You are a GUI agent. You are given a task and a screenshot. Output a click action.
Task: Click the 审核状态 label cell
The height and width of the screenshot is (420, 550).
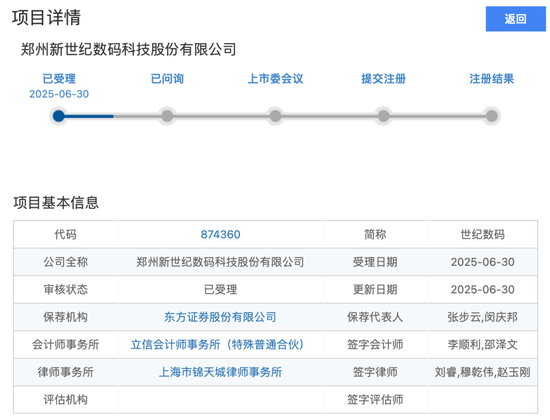coord(66,289)
